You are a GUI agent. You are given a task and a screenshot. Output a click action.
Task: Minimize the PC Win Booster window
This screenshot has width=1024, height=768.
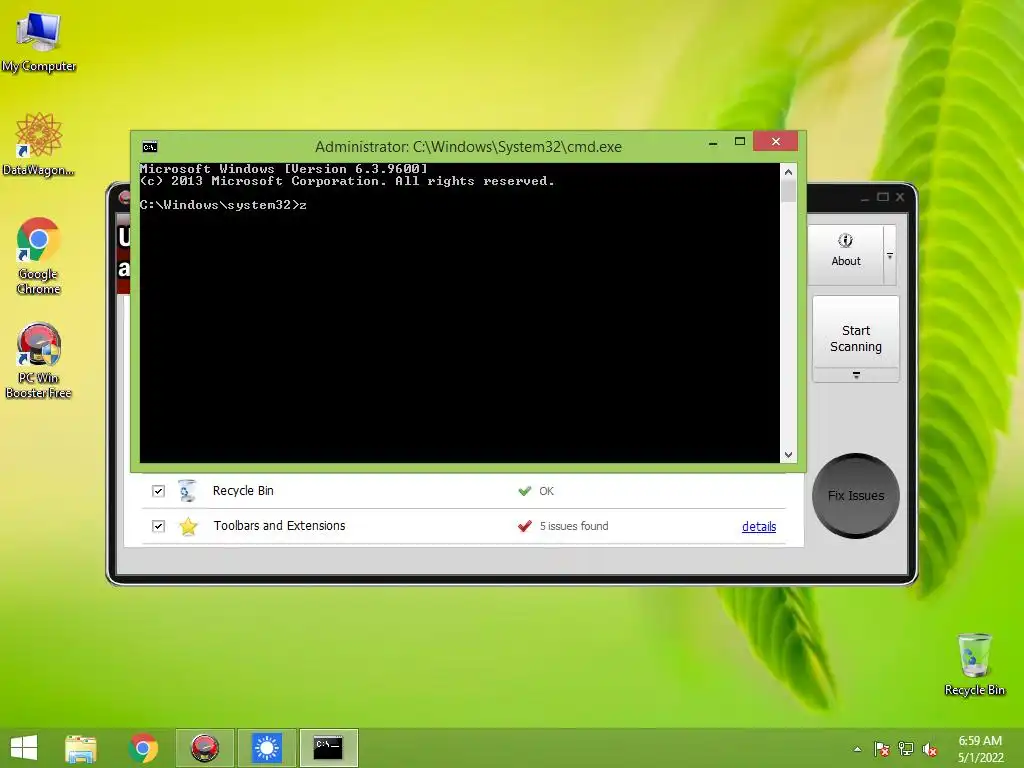[865, 197]
